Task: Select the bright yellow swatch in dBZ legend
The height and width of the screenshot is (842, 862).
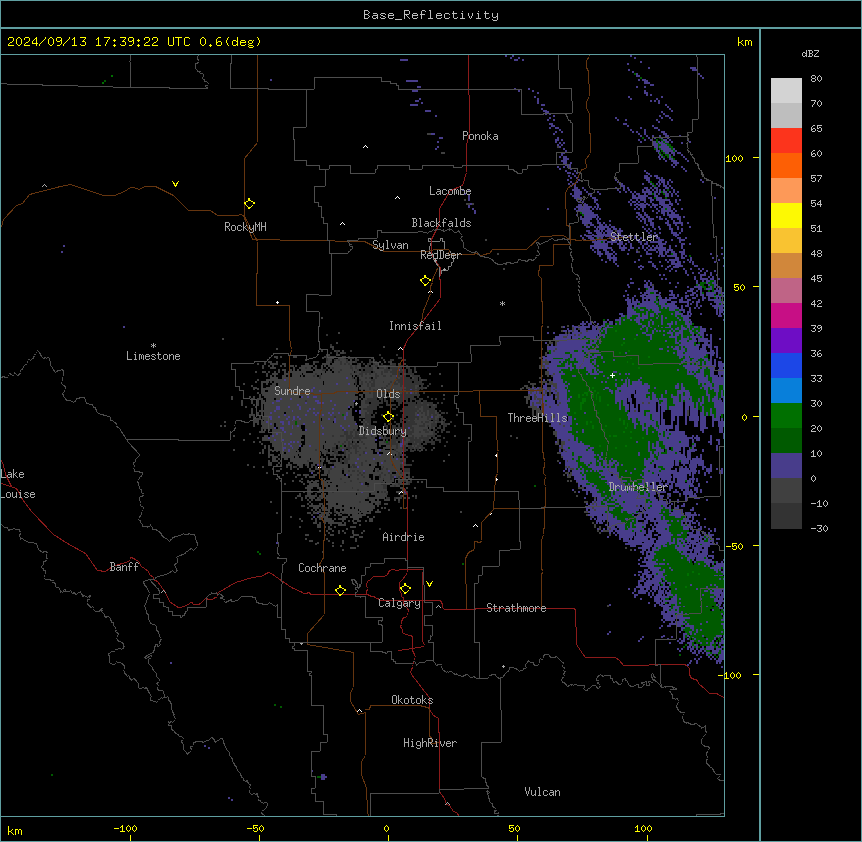Action: [x=786, y=215]
